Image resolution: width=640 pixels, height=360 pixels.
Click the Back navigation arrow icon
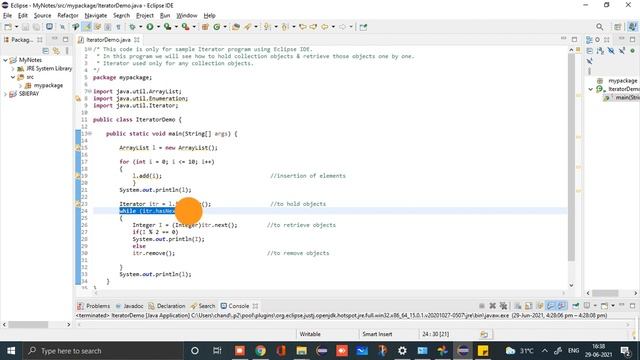325,27
